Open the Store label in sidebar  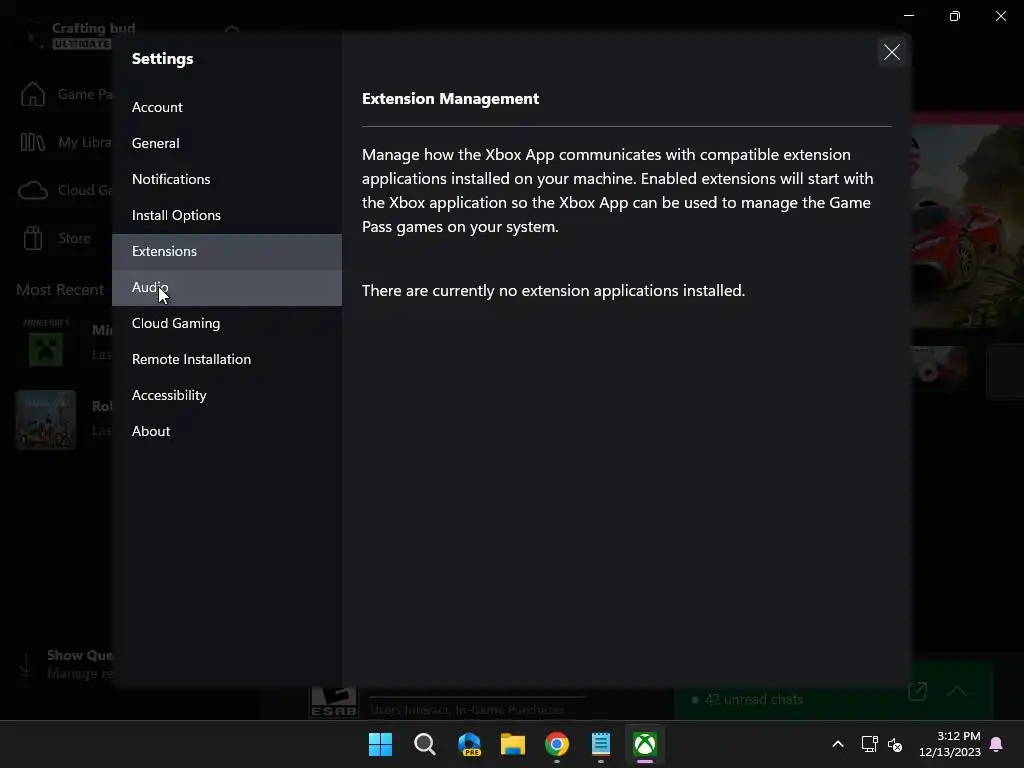tap(74, 238)
